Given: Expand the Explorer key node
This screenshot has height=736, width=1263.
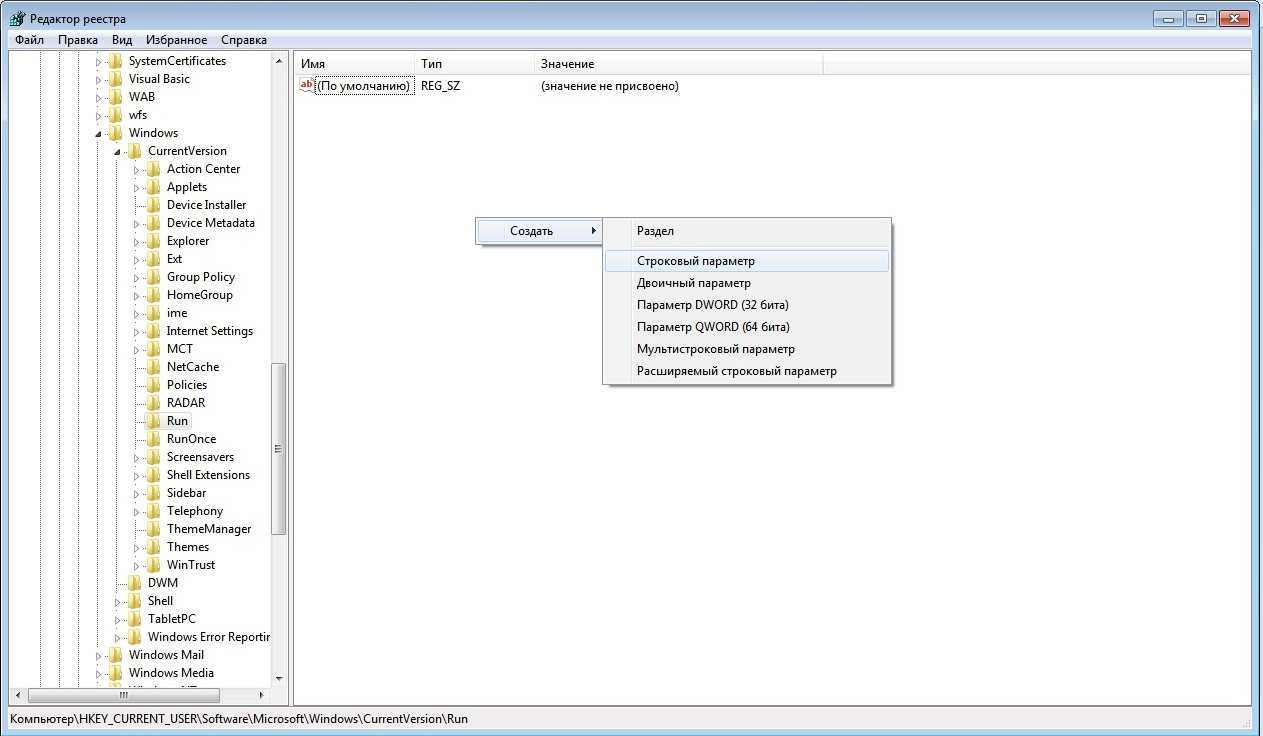Looking at the screenshot, I should 137,241.
